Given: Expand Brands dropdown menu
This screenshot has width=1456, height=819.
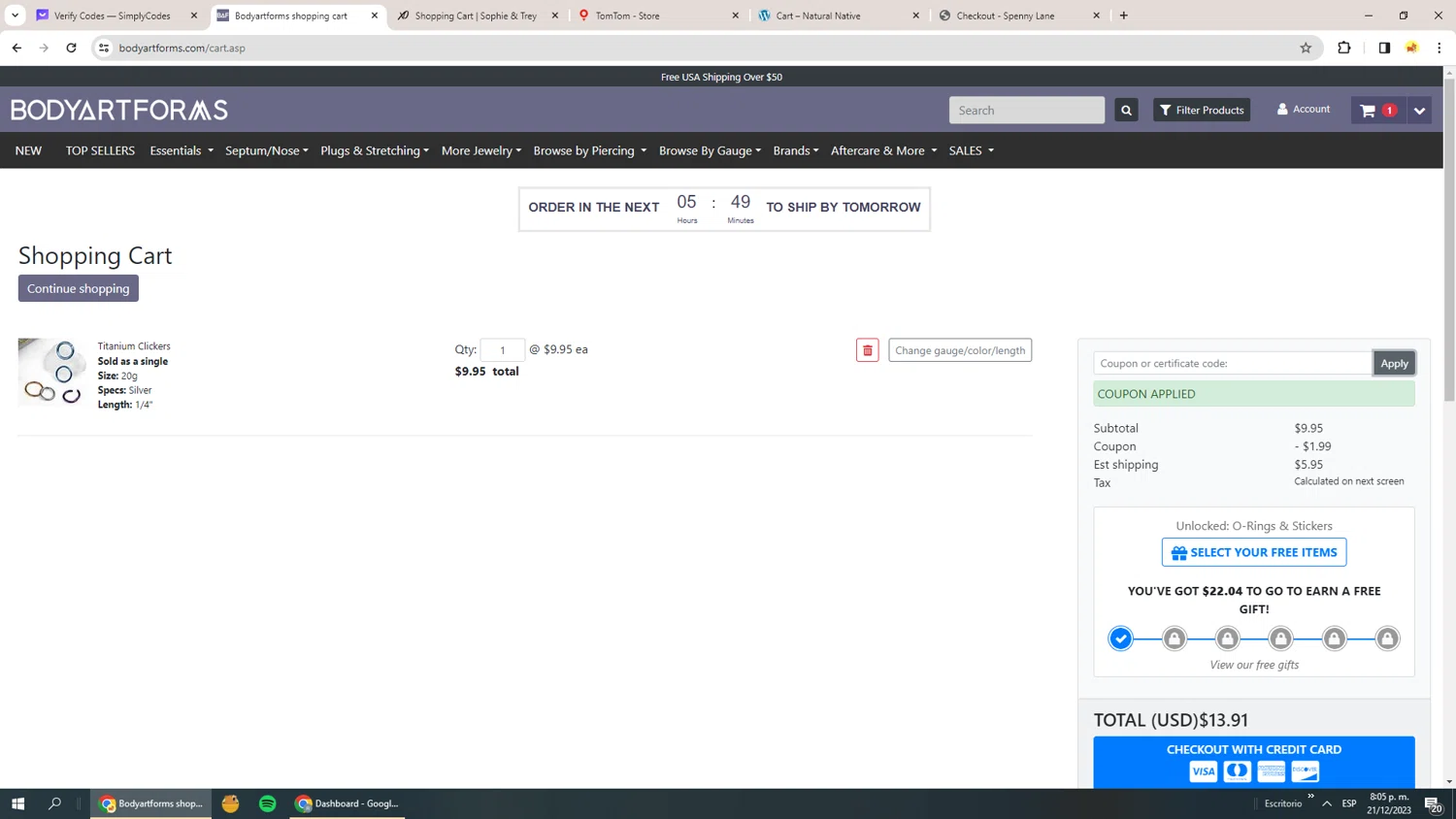Looking at the screenshot, I should pyautogui.click(x=796, y=150).
